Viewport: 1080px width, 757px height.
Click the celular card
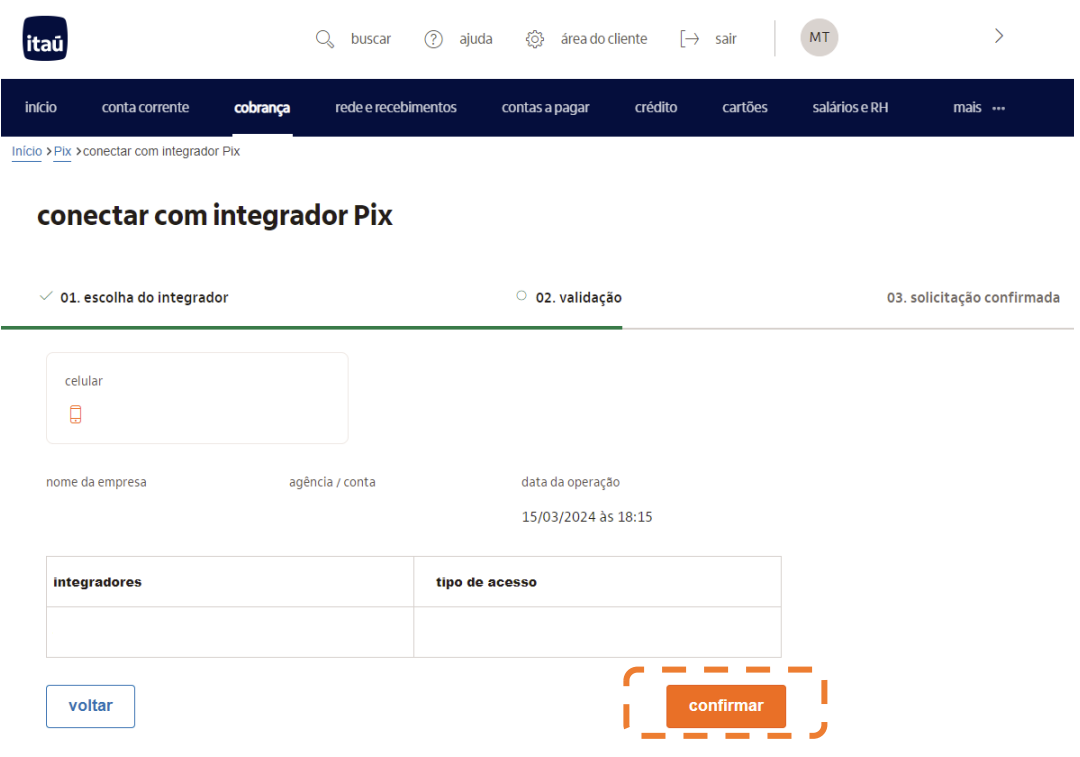[x=197, y=398]
